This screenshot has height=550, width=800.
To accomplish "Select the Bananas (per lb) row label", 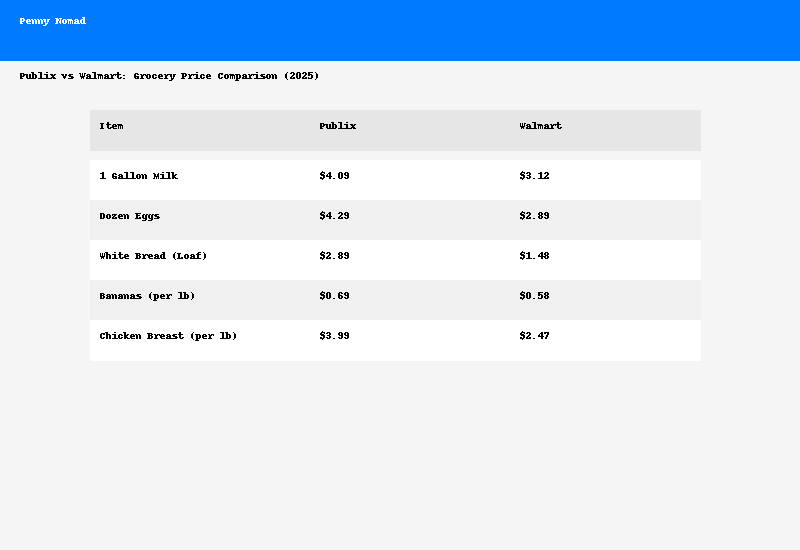I will coord(147,296).
